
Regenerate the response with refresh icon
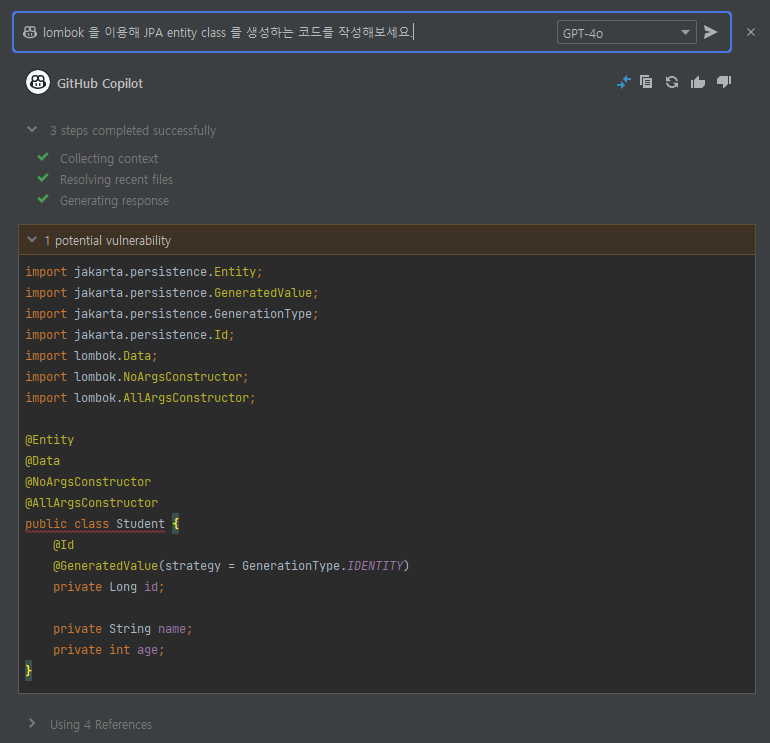click(x=672, y=82)
